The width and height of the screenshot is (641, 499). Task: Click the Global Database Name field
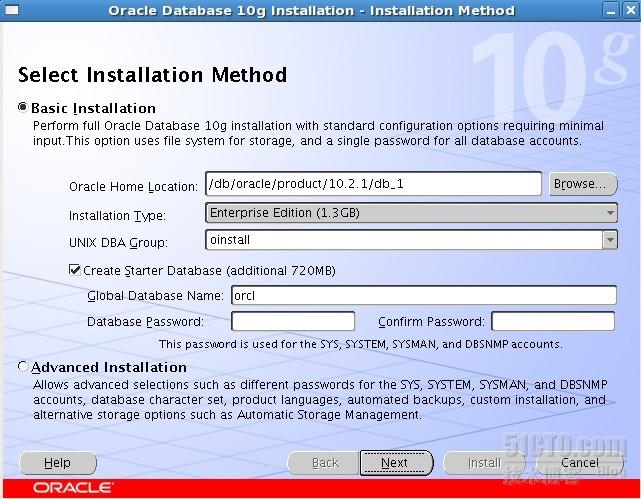point(424,295)
